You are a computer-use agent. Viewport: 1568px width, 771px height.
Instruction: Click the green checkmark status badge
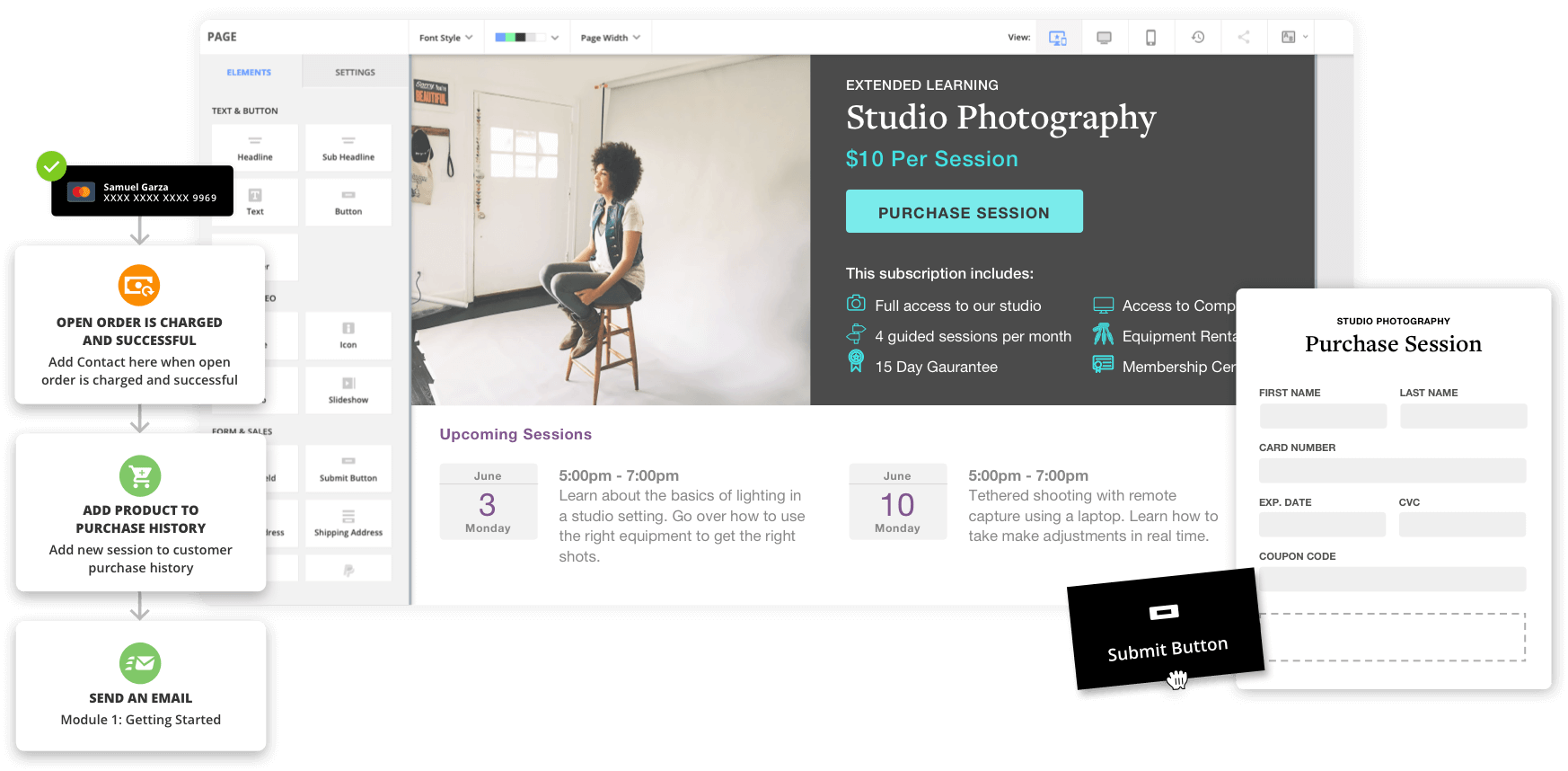click(x=51, y=166)
